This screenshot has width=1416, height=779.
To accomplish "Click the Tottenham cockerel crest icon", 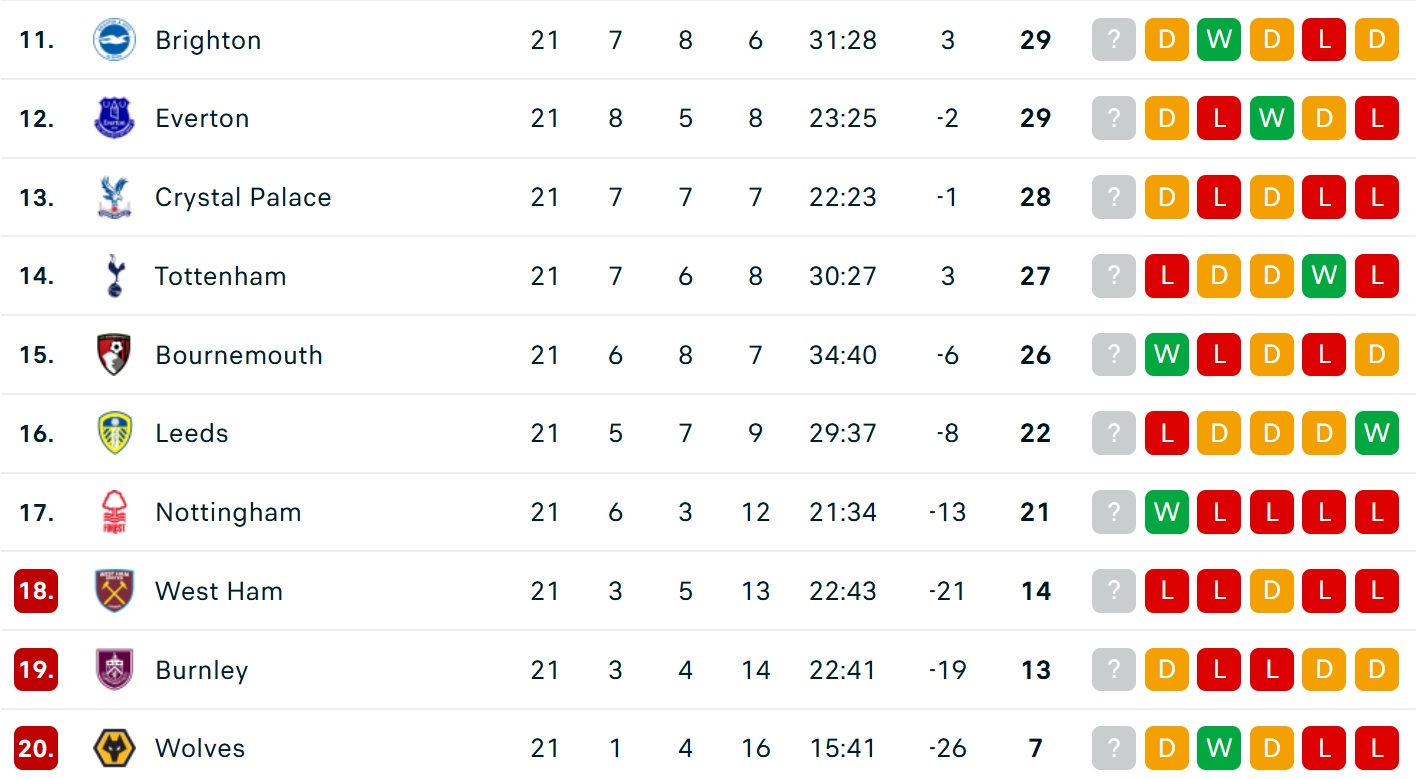I will point(114,276).
